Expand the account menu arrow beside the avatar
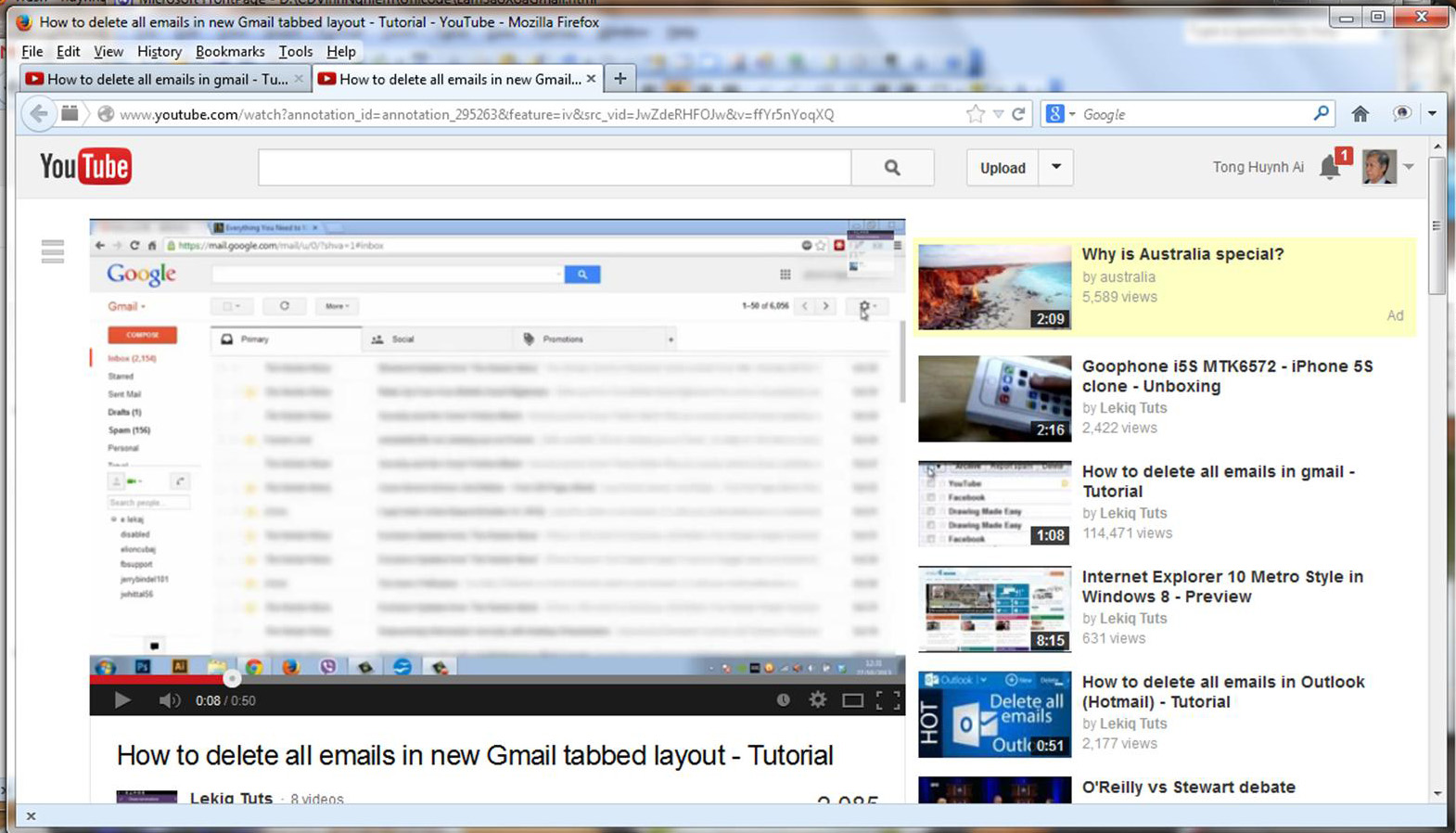This screenshot has height=833, width=1456. [1409, 167]
